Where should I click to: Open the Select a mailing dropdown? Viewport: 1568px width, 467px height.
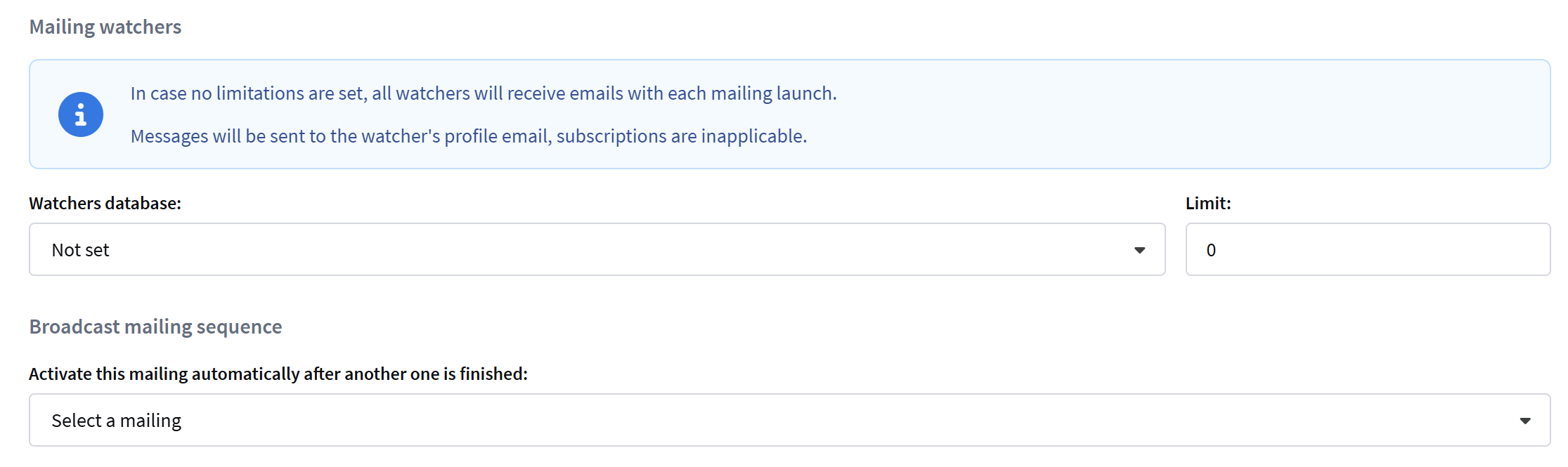(789, 421)
